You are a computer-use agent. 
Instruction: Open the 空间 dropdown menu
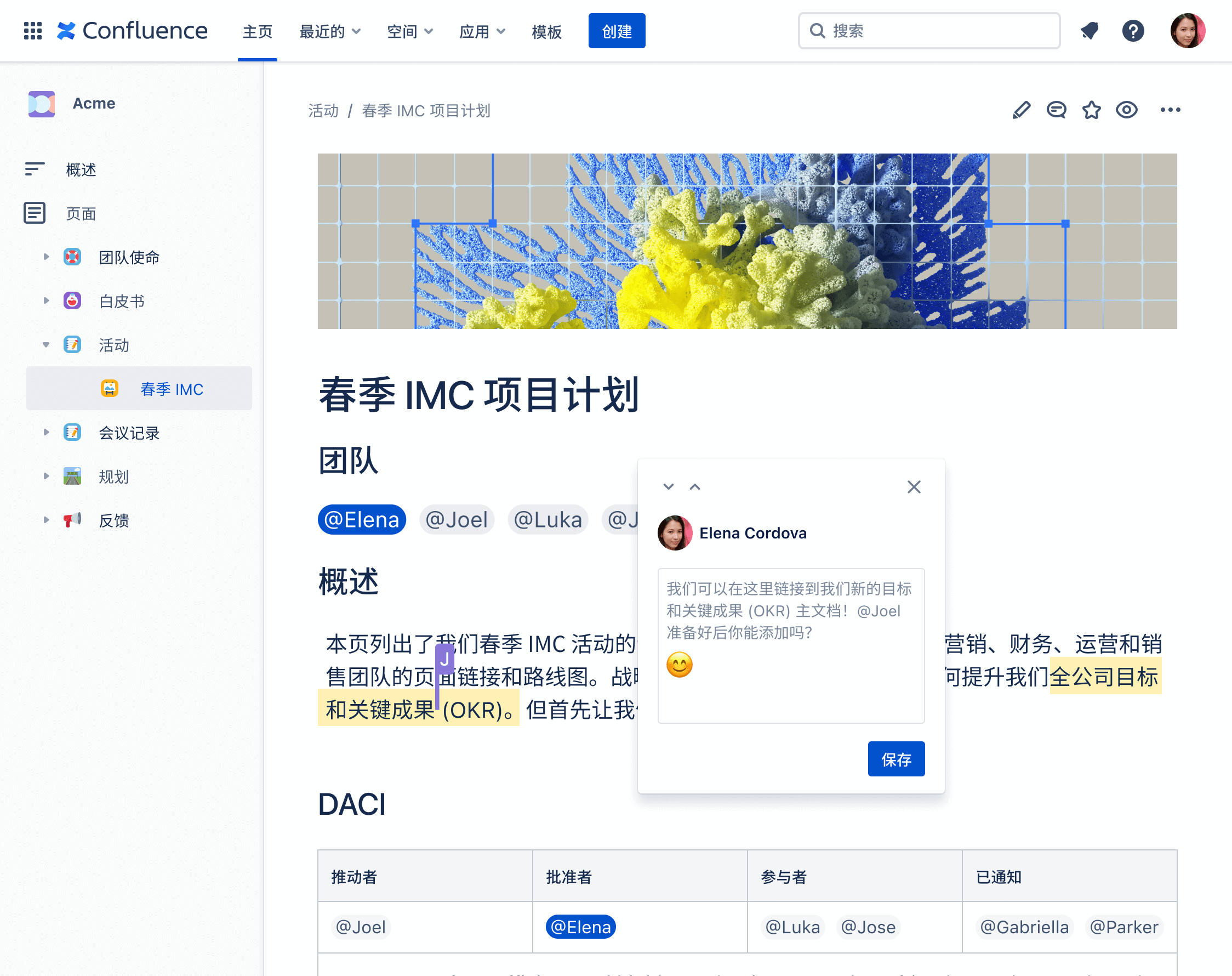point(410,31)
